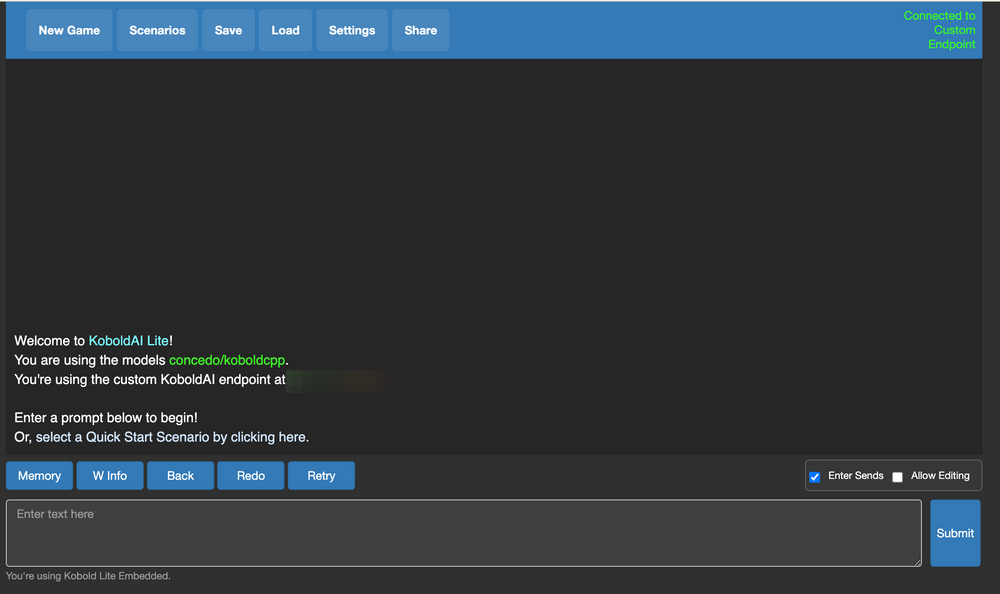
Task: Open the Memory editor
Action: 39,475
